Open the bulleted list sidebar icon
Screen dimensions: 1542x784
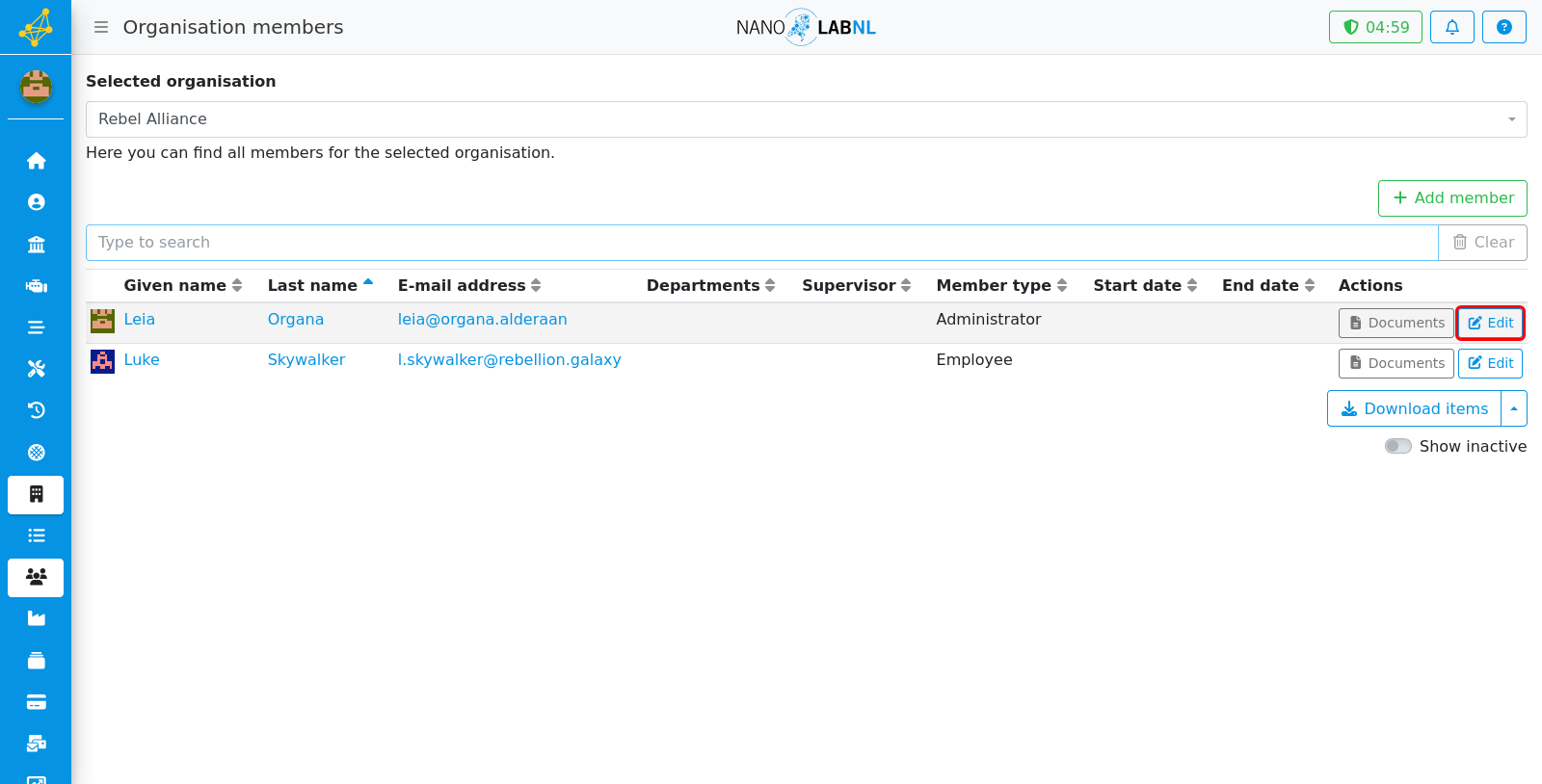36,536
